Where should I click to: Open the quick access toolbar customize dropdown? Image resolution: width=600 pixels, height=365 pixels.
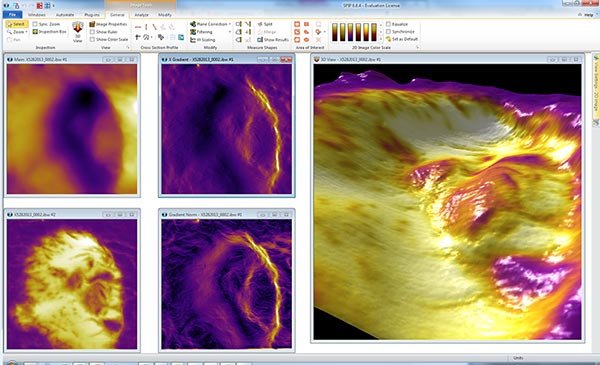(54, 6)
